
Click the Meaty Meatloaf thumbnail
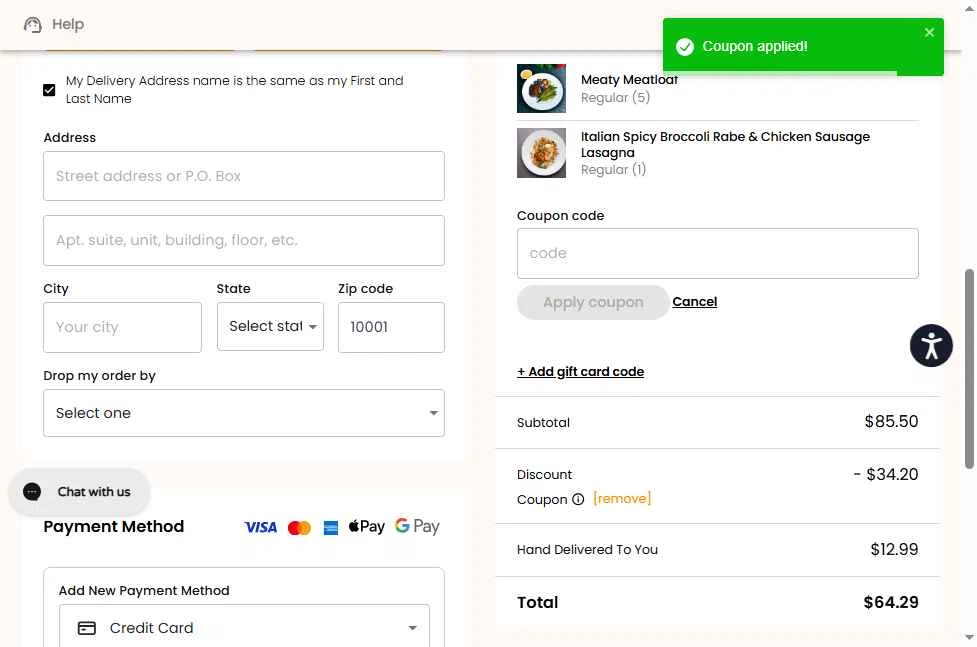[x=541, y=89]
